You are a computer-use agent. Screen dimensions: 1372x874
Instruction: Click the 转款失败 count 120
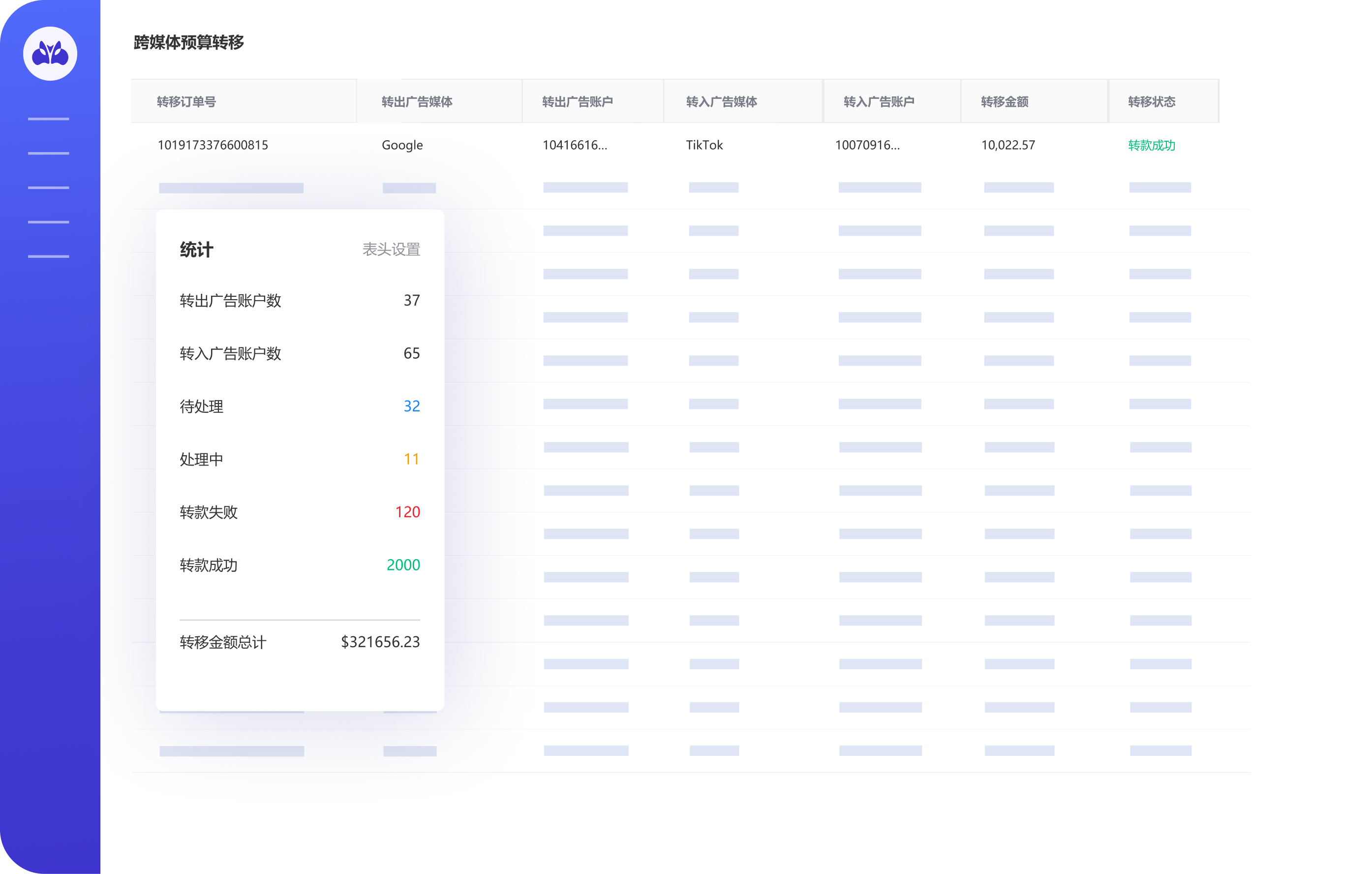tap(407, 512)
